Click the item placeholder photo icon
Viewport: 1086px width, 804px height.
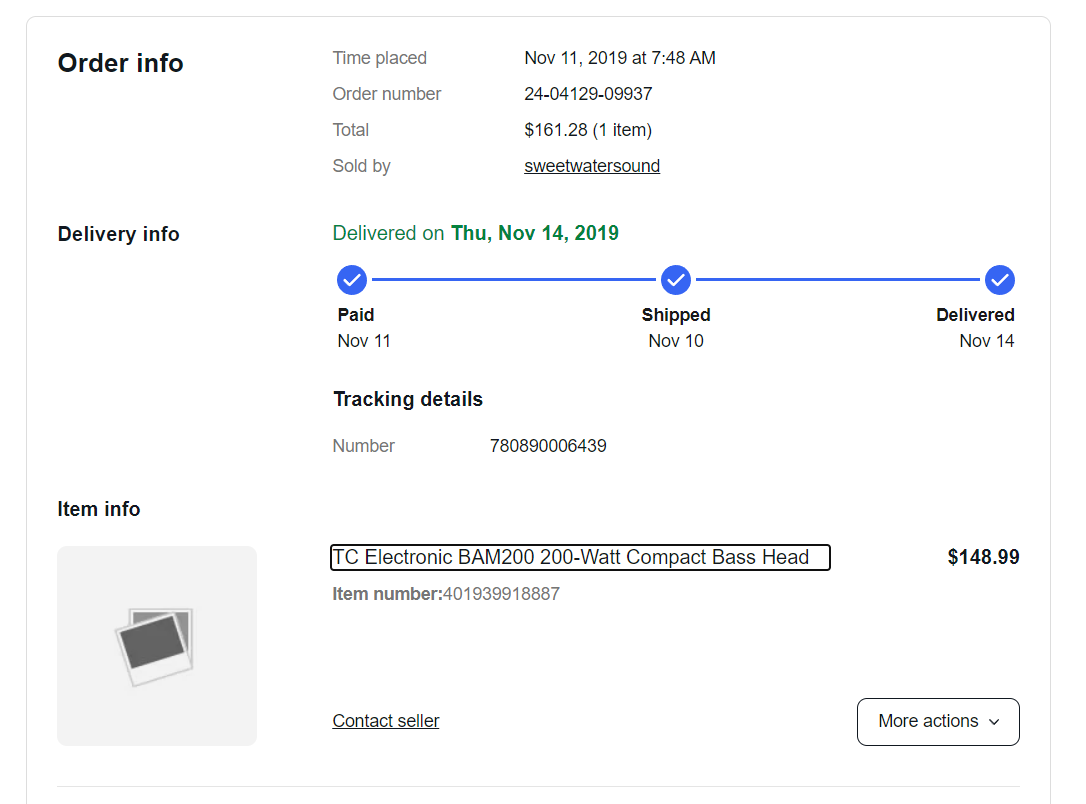click(x=156, y=647)
